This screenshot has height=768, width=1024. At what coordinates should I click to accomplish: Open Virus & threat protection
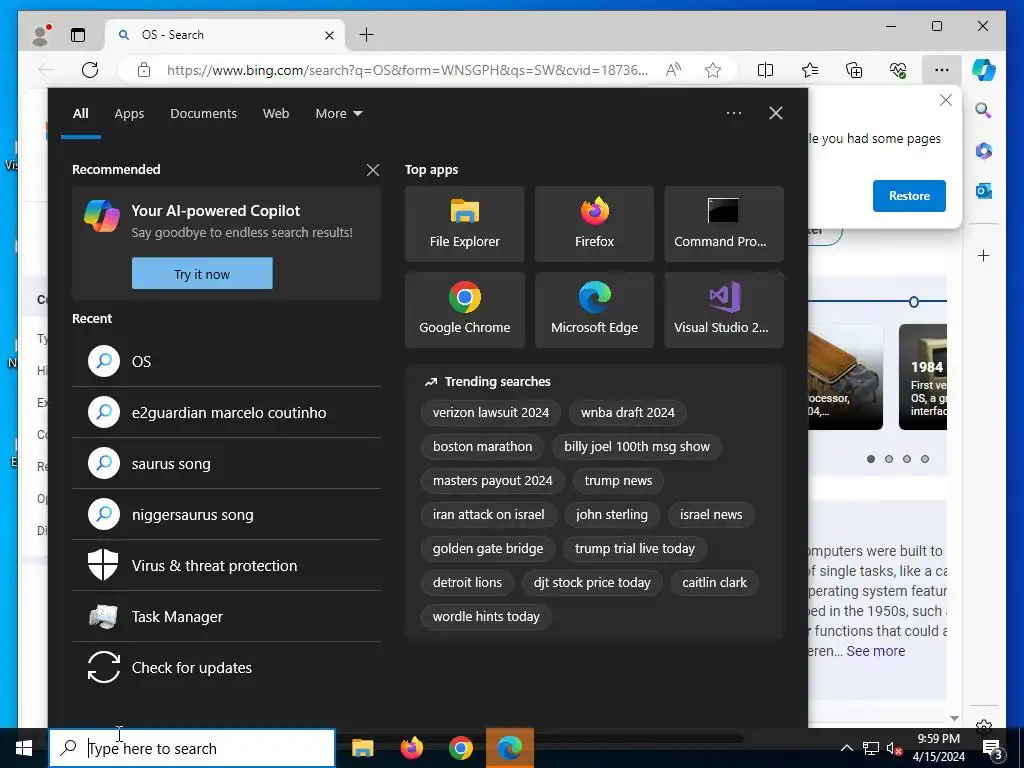point(227,565)
